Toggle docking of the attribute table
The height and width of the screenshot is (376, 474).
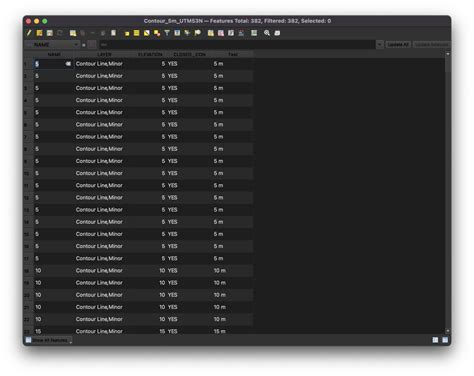277,33
